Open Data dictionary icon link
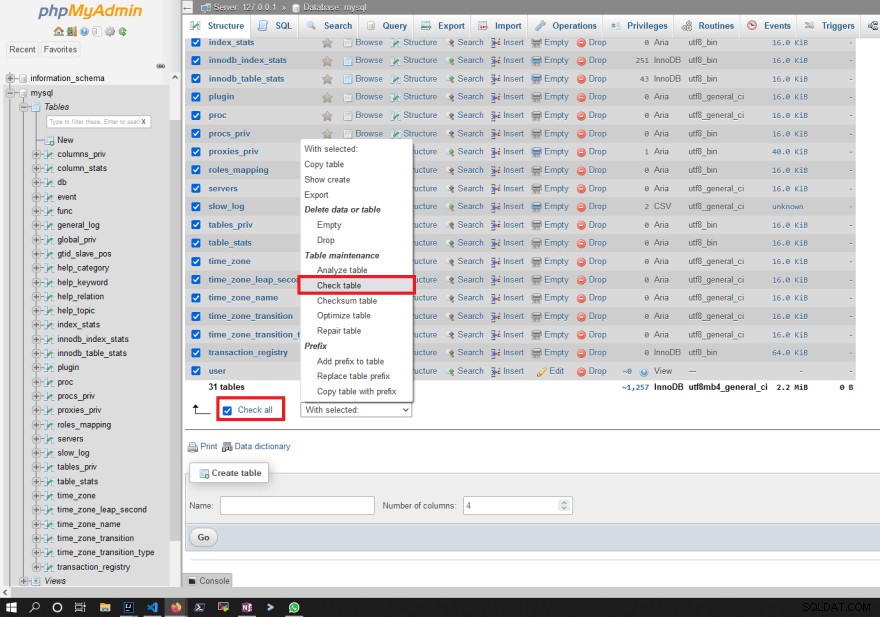This screenshot has width=880, height=617. click(227, 447)
